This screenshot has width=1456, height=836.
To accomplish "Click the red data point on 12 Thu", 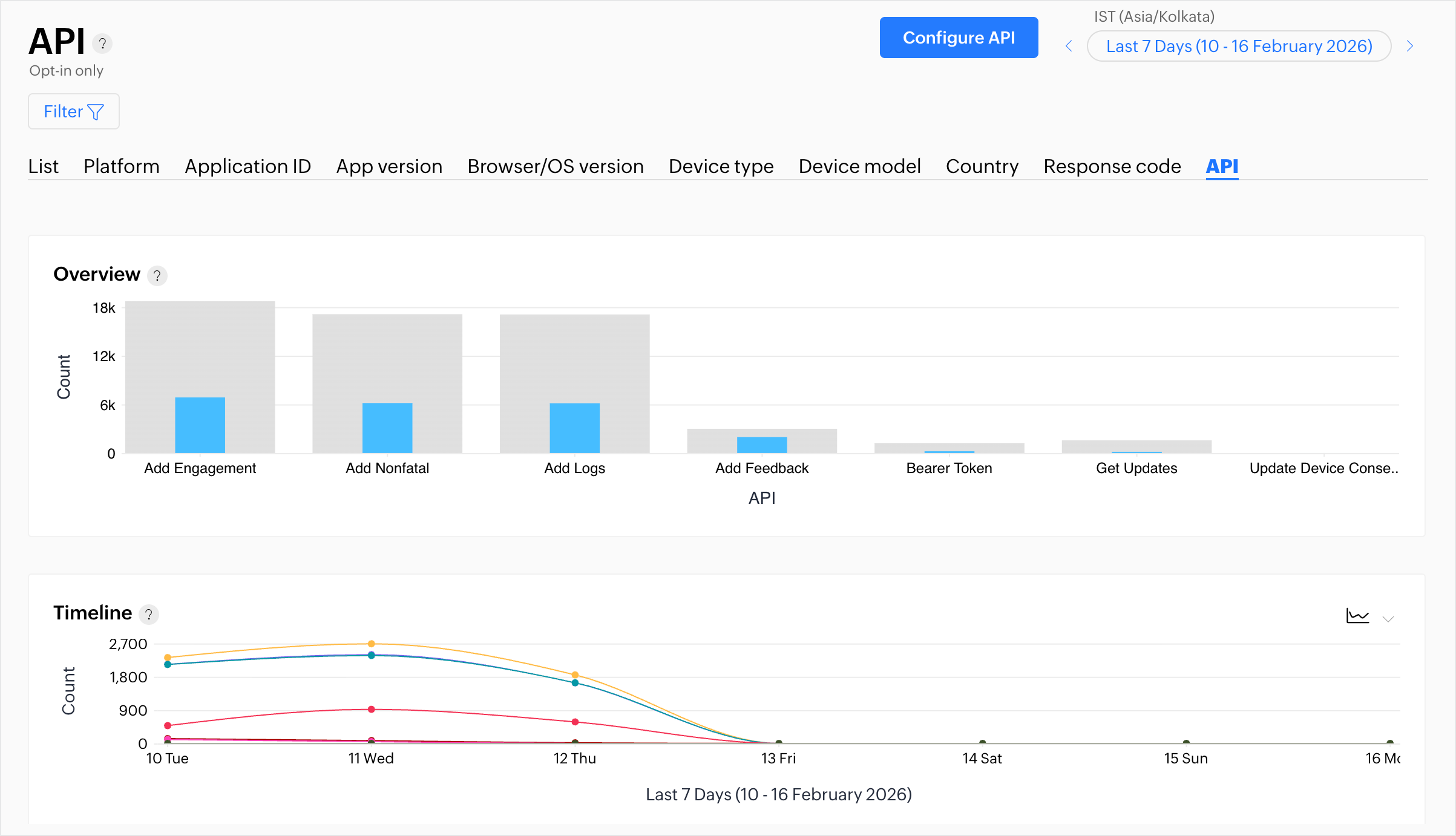I will click(575, 722).
